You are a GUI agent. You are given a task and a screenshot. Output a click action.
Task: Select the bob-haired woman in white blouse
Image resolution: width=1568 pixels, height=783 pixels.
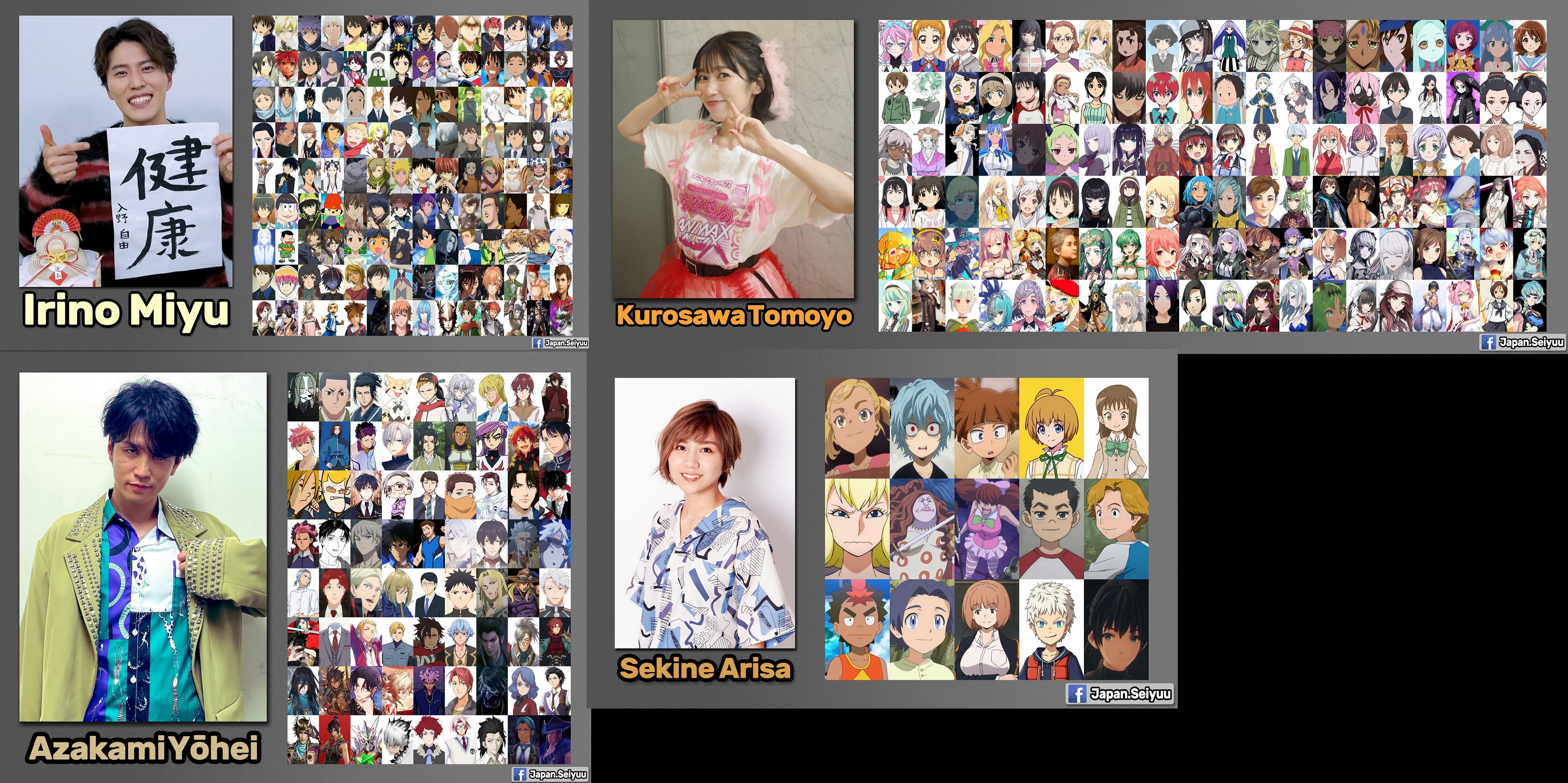point(987,630)
